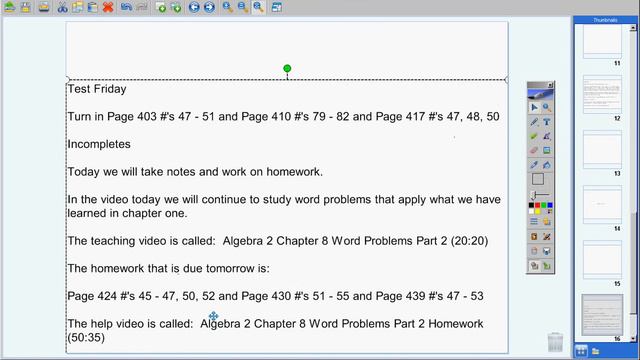
Task: Select the yellow color swatch
Action: click(538, 211)
